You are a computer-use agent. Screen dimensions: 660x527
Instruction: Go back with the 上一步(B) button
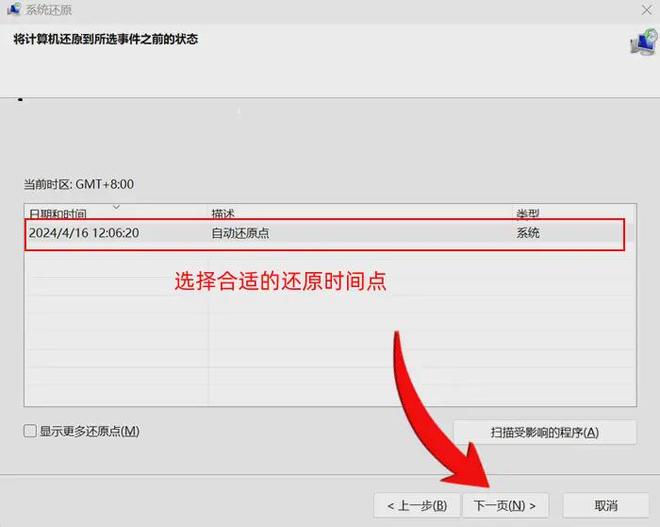417,505
